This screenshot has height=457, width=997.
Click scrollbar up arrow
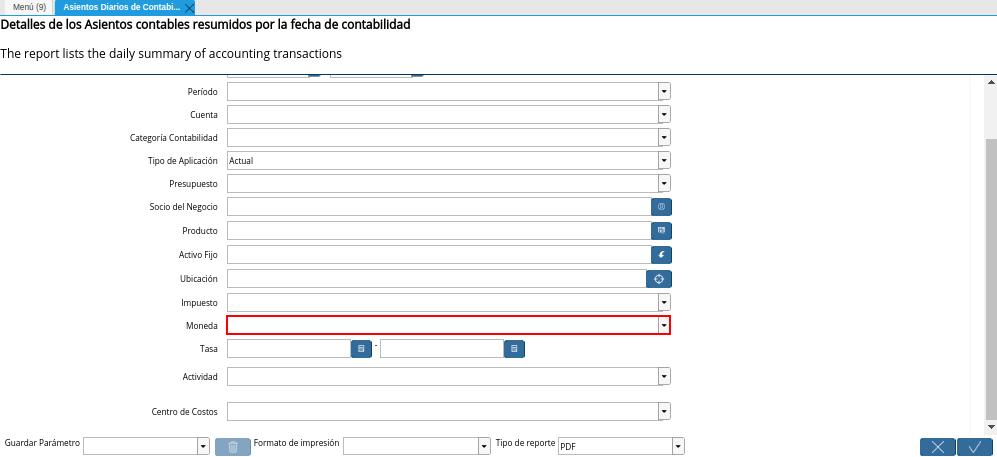pos(991,81)
